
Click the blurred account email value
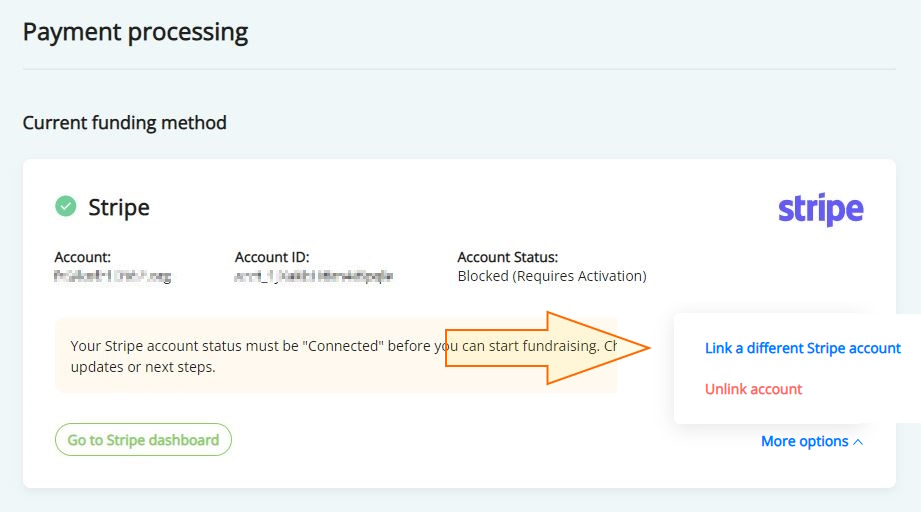coord(113,276)
